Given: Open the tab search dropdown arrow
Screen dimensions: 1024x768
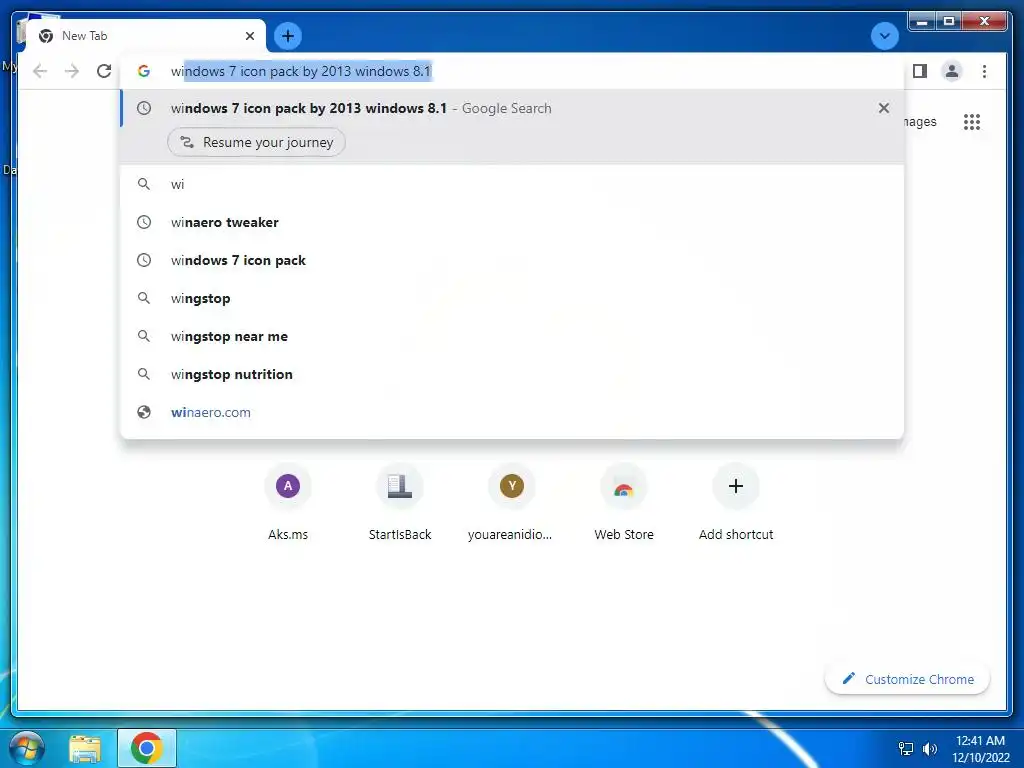Looking at the screenshot, I should pyautogui.click(x=884, y=36).
